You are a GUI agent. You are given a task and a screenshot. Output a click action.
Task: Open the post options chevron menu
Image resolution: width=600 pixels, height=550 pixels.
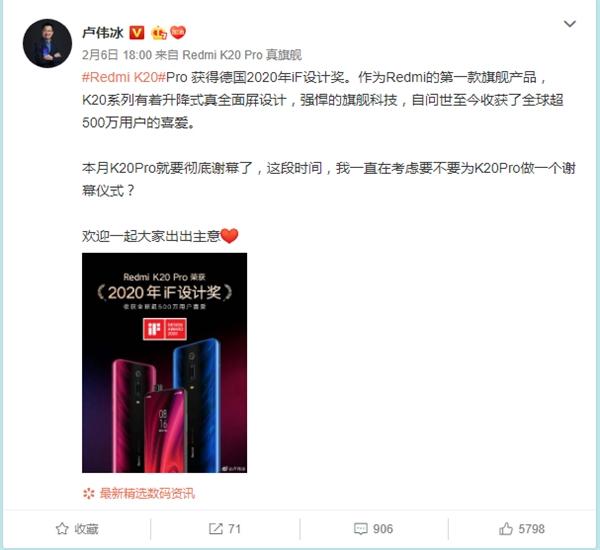point(570,24)
